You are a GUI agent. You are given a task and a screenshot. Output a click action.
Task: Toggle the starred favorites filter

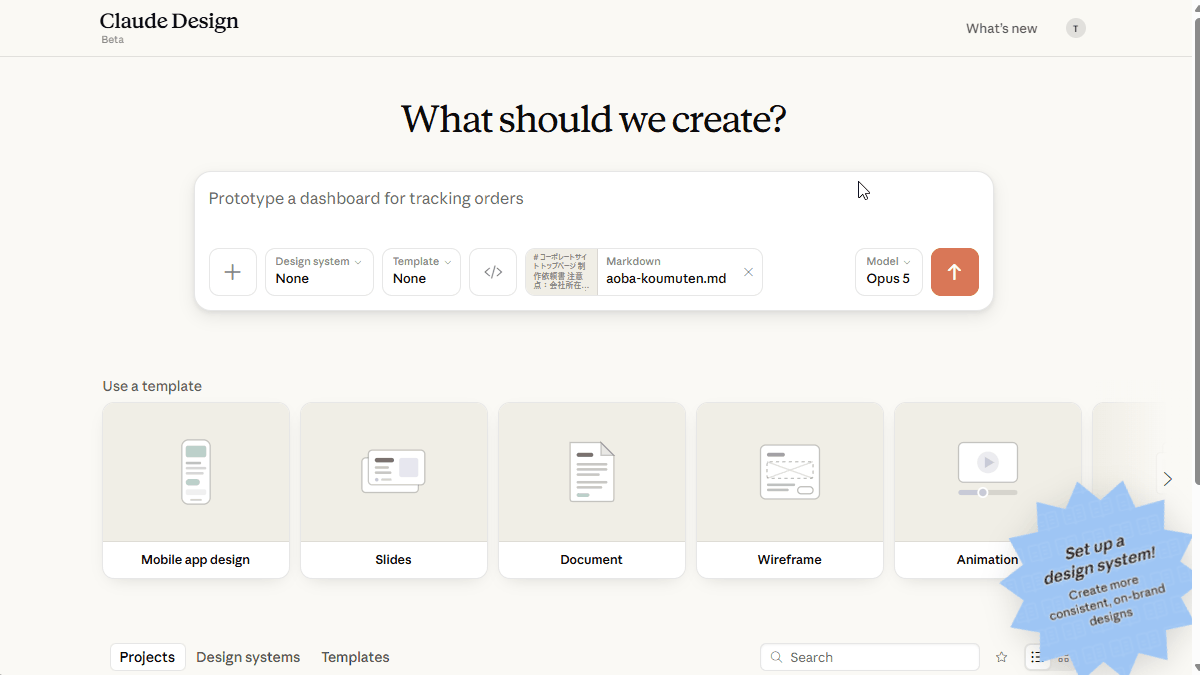coord(1001,657)
